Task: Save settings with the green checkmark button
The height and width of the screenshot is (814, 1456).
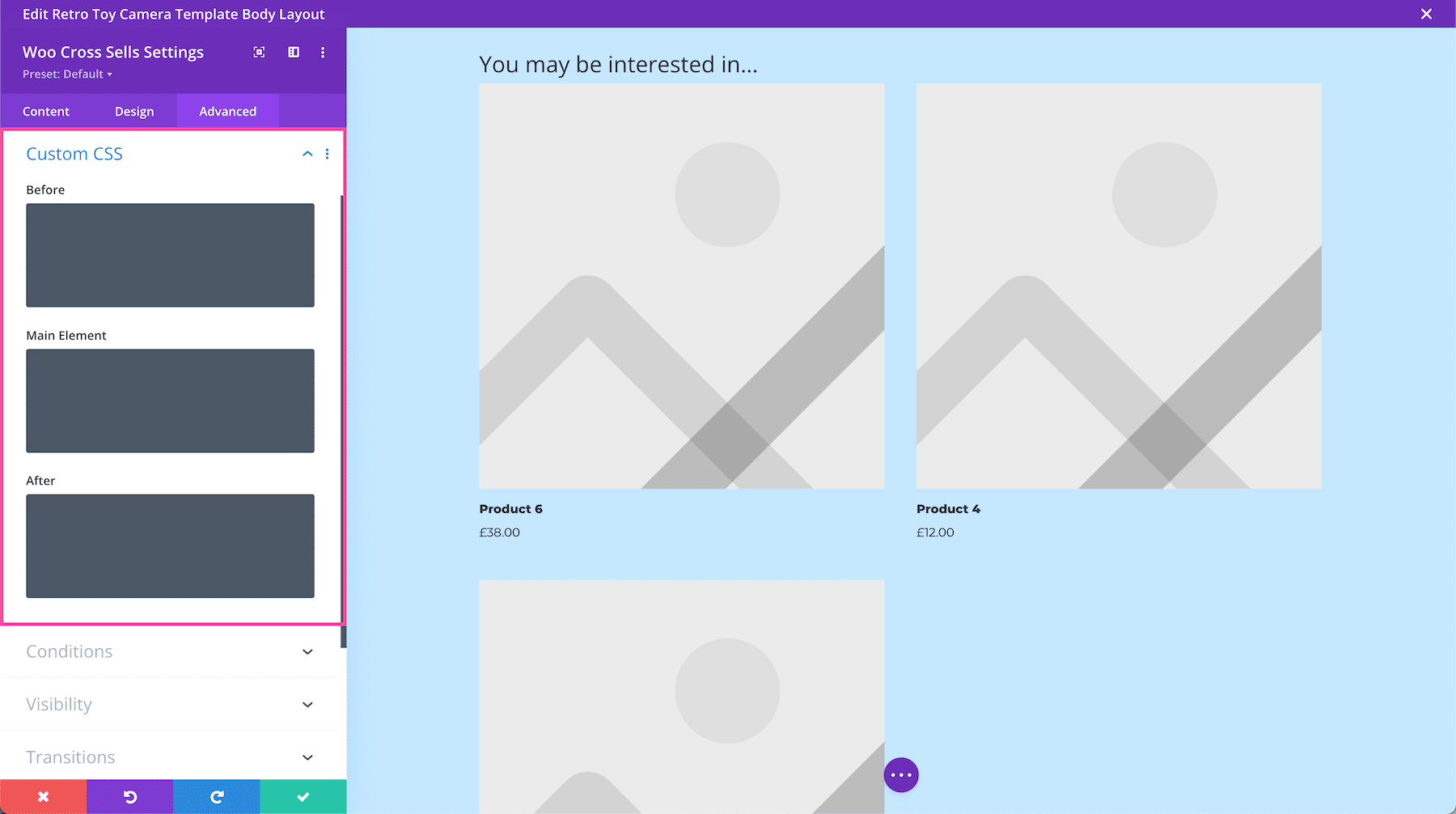Action: [x=303, y=796]
